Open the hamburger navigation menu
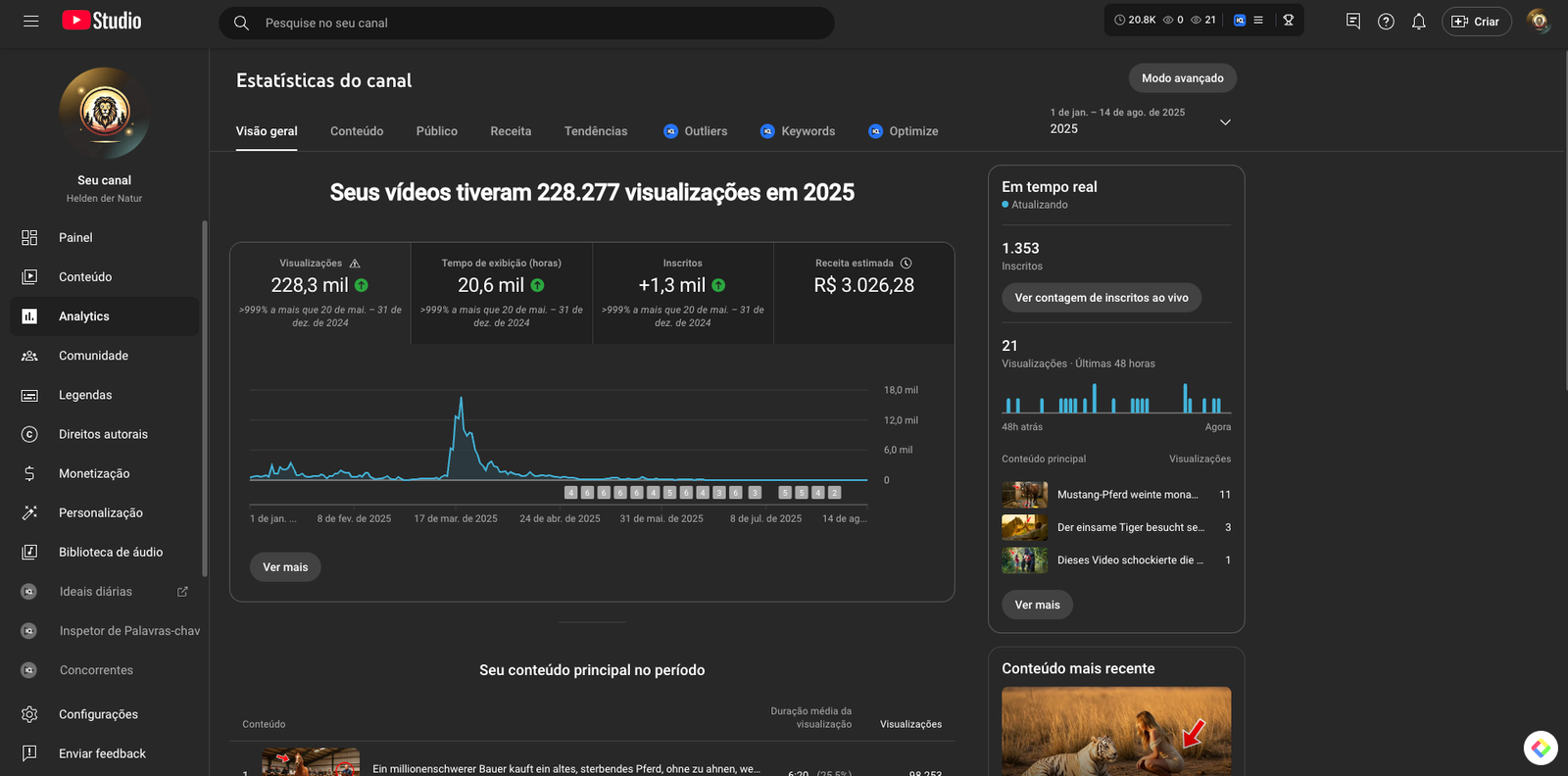The height and width of the screenshot is (776, 1568). click(x=31, y=21)
